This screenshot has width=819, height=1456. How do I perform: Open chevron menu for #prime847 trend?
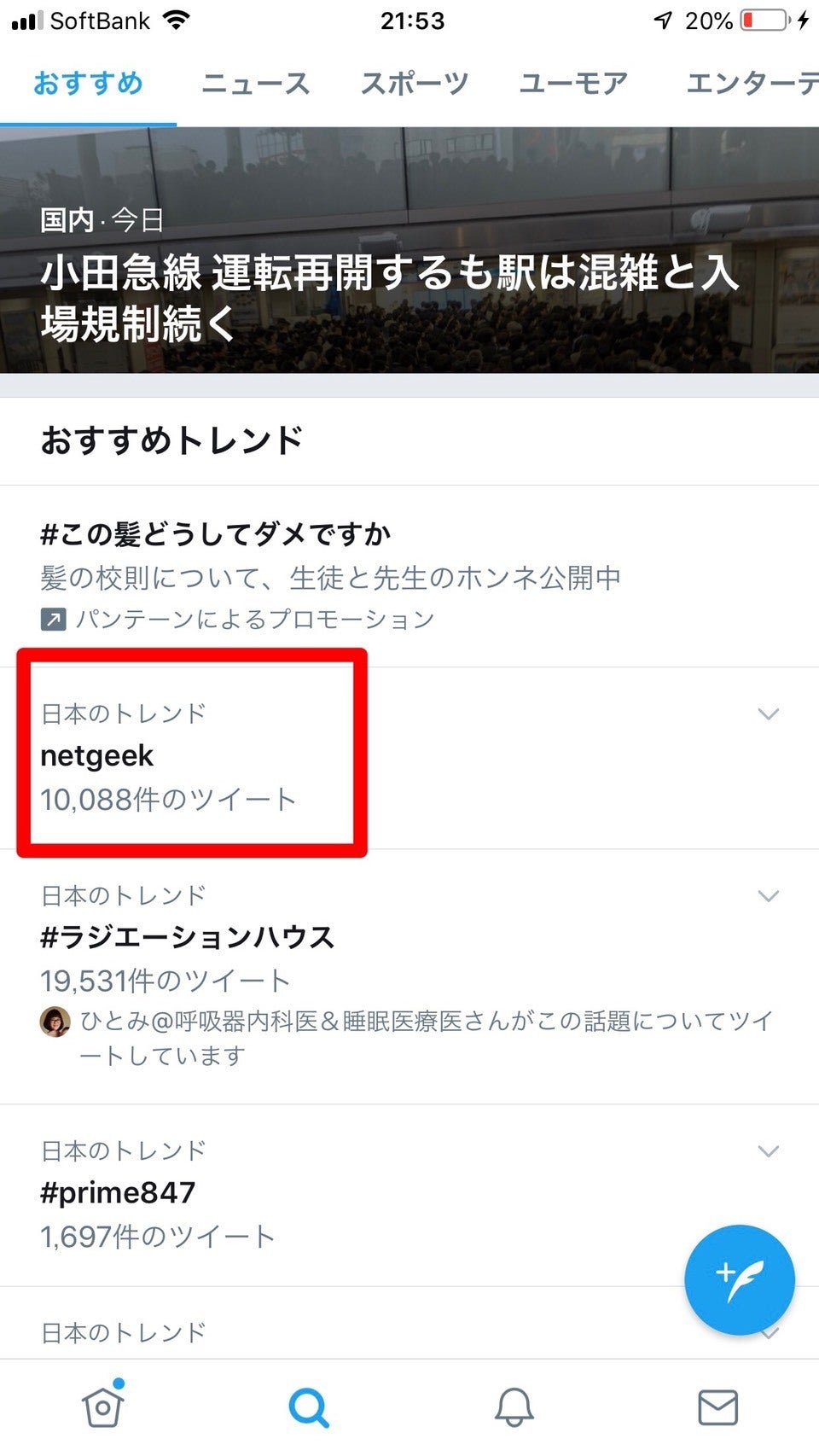click(x=769, y=1151)
